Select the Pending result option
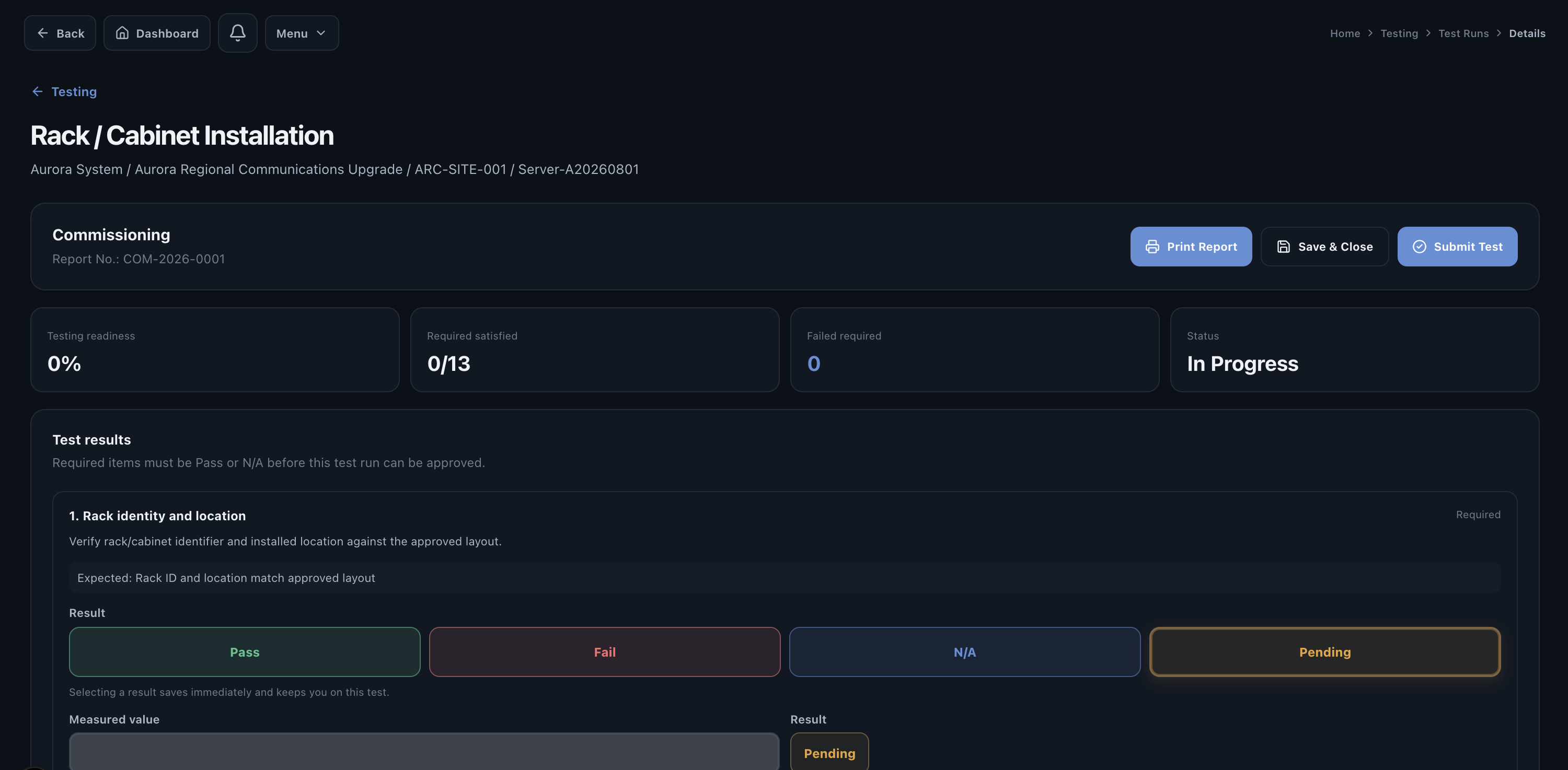This screenshot has height=770, width=1568. pyautogui.click(x=1324, y=651)
